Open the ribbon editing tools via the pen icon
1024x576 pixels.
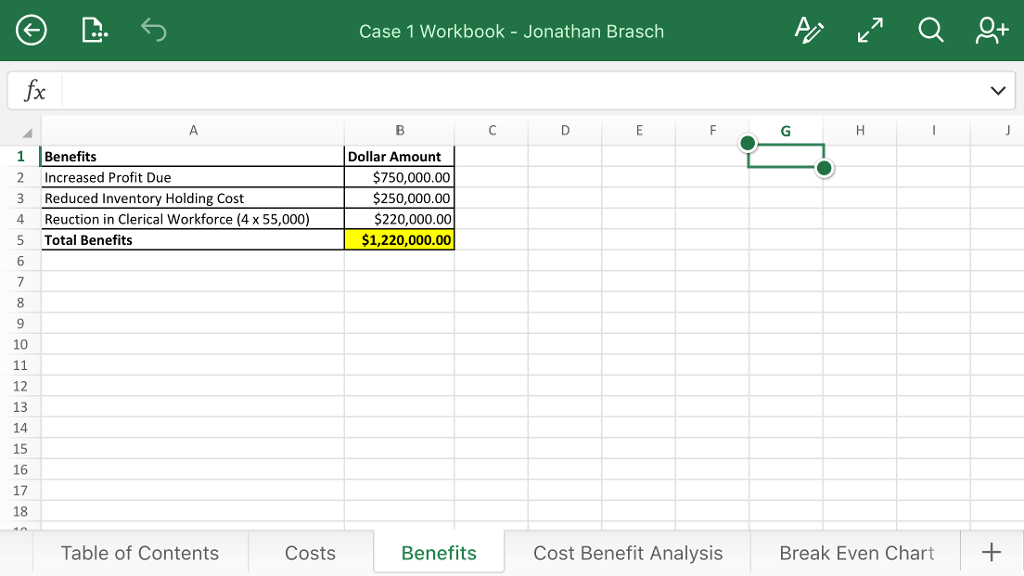click(x=809, y=30)
